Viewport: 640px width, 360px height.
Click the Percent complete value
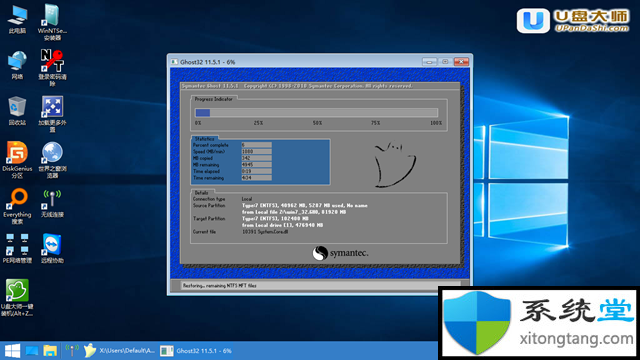coord(256,145)
